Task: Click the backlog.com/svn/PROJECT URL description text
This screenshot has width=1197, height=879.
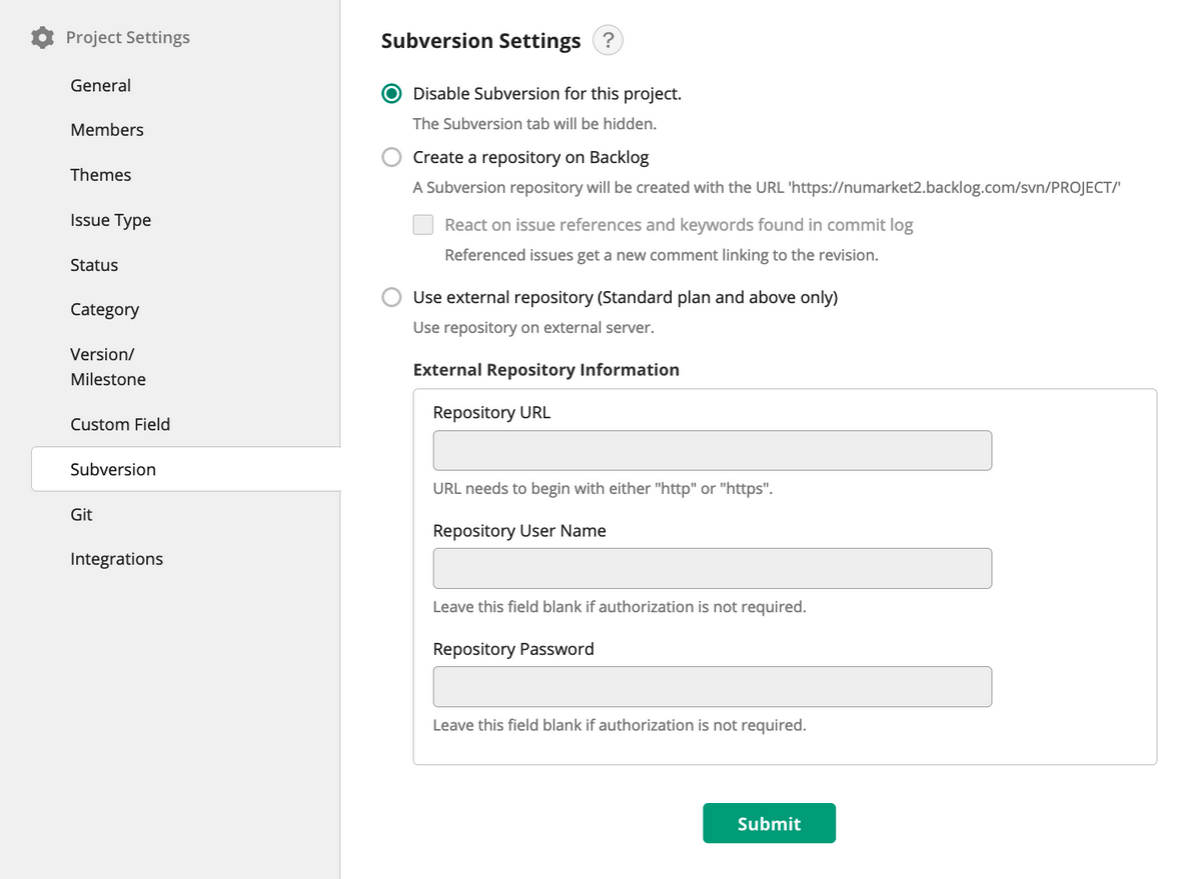Action: click(766, 188)
